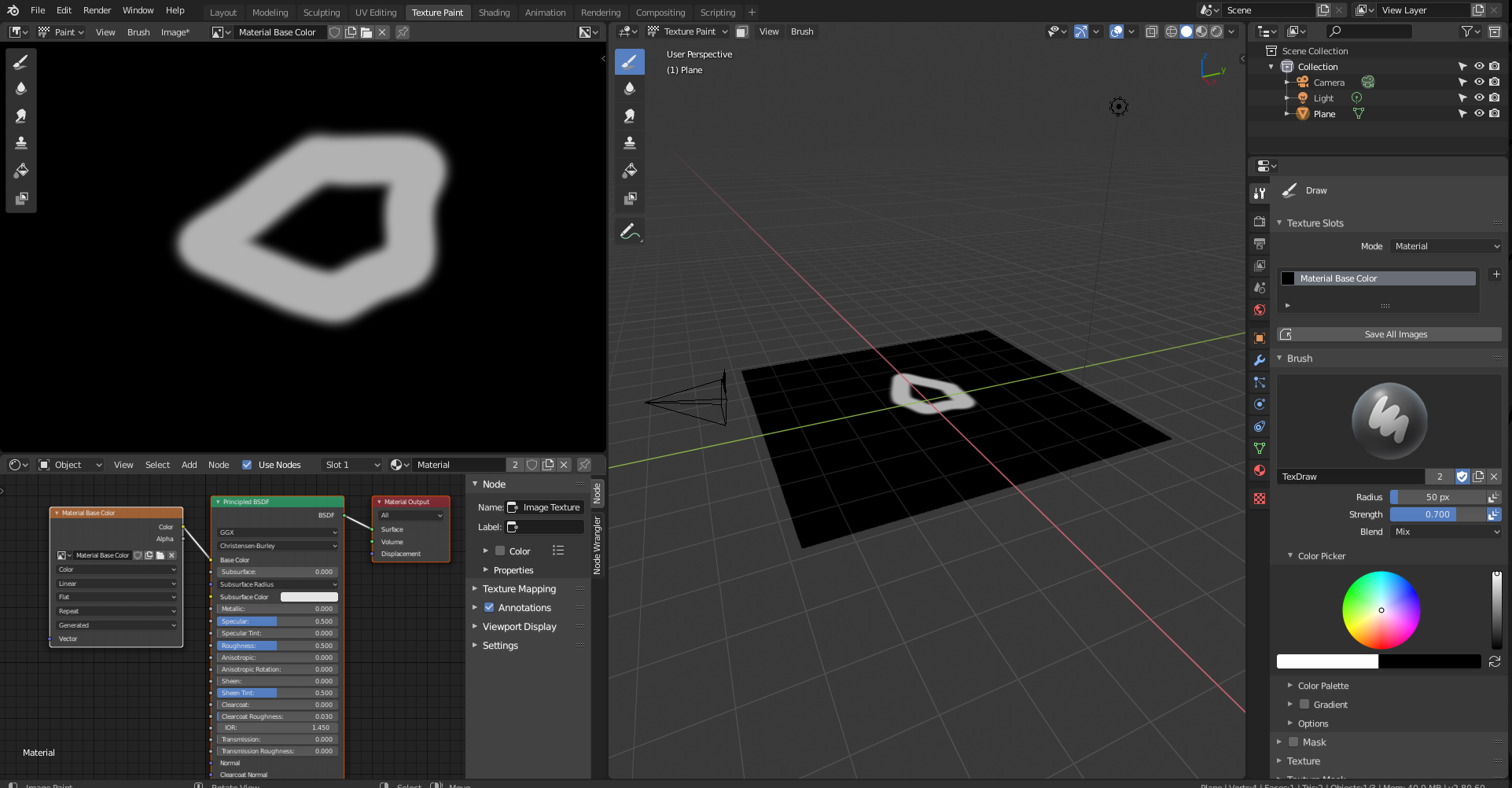
Task: Open the Modifier properties tab
Action: click(x=1259, y=360)
